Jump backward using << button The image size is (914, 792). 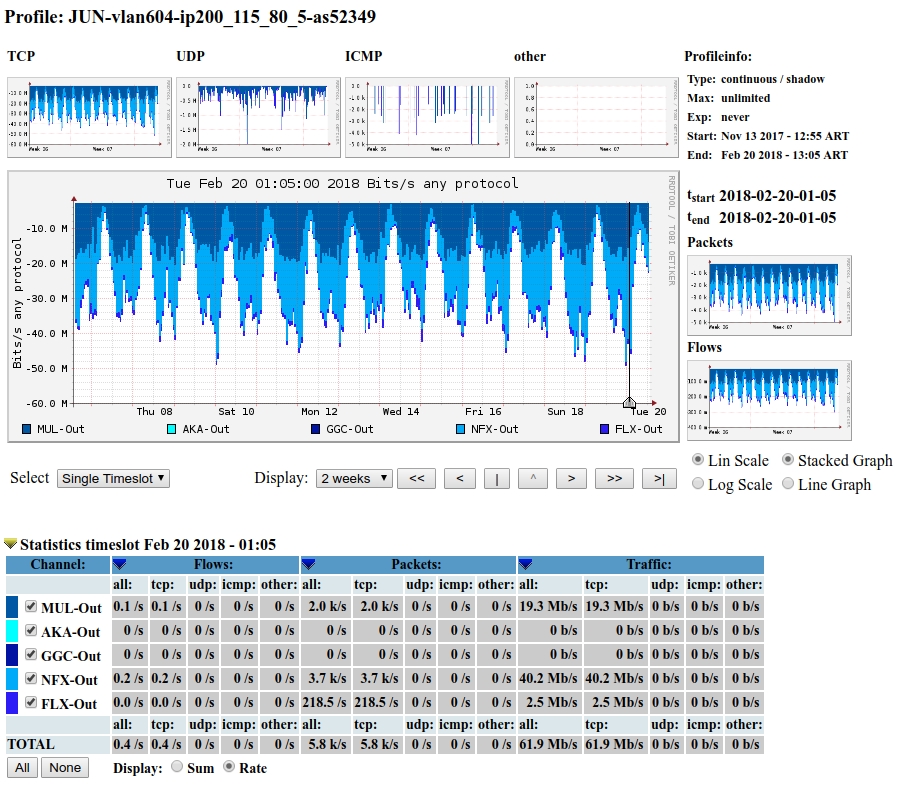point(416,479)
